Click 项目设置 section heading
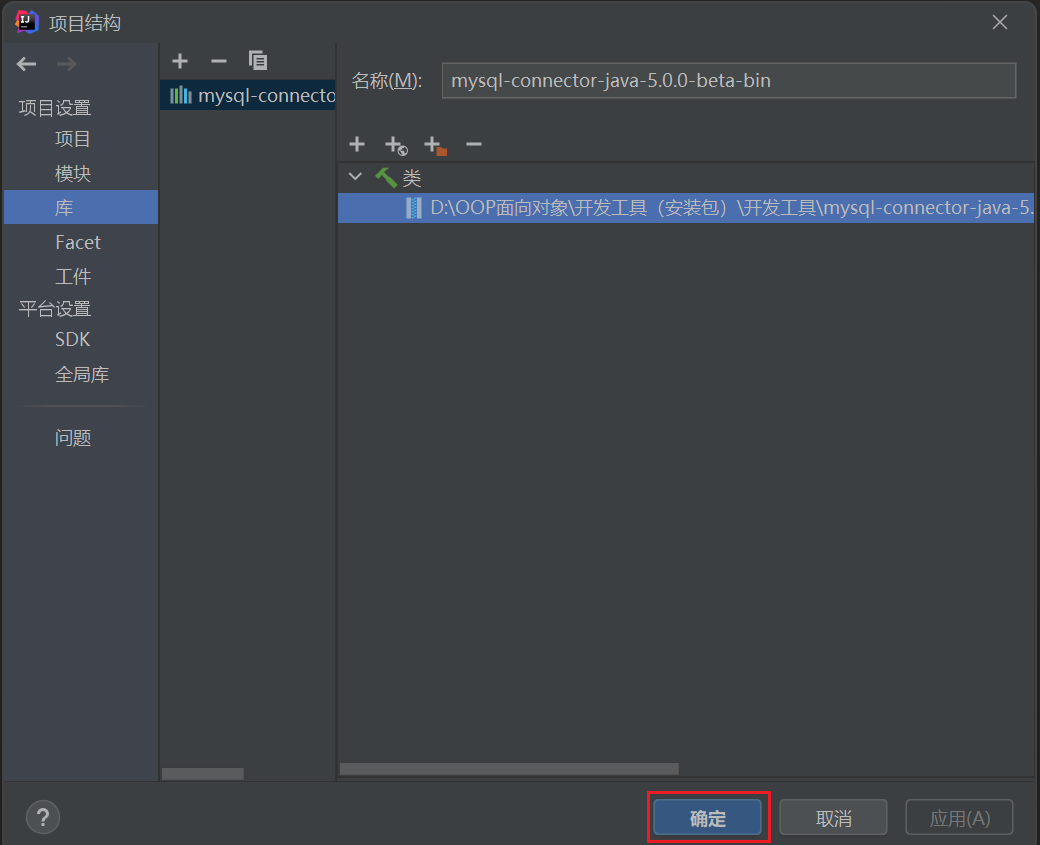Image resolution: width=1040 pixels, height=845 pixels. pos(54,107)
